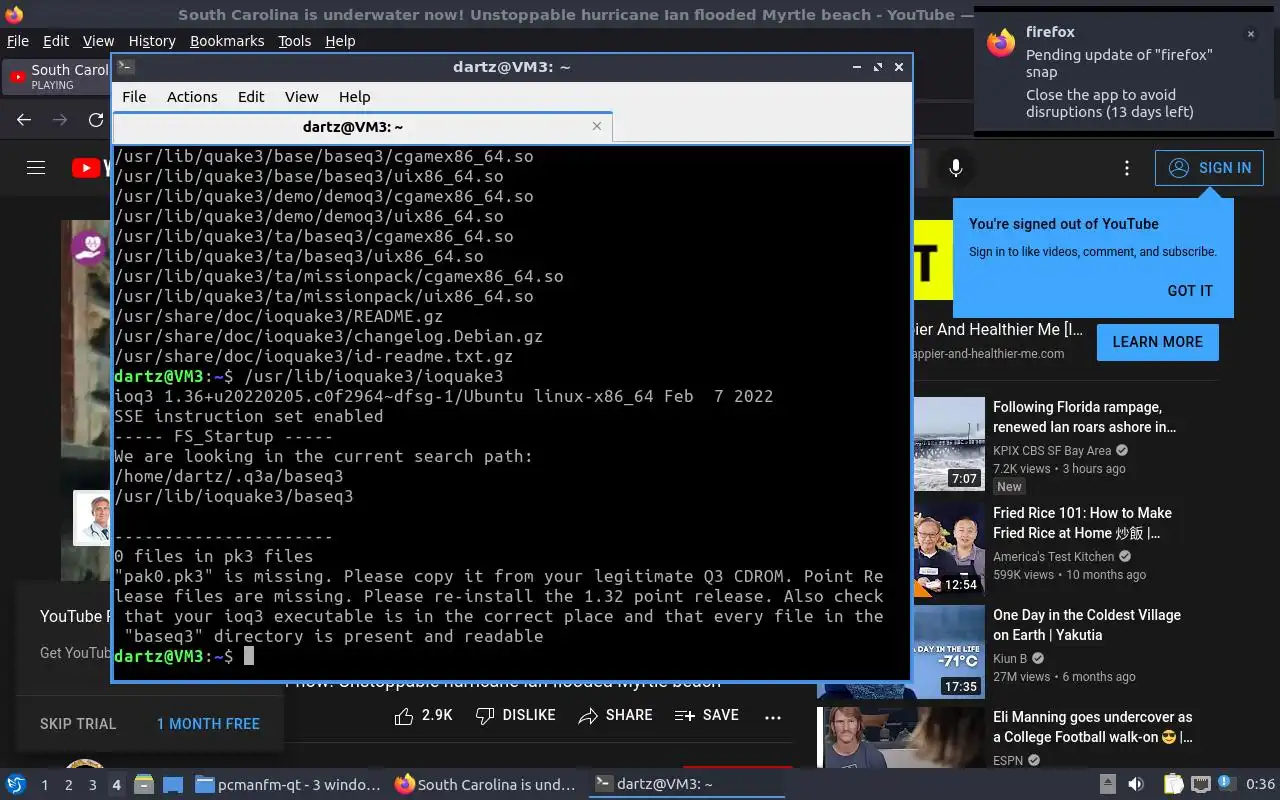The image size is (1280, 800).
Task: Open the Firefox History menu
Action: pyautogui.click(x=152, y=41)
